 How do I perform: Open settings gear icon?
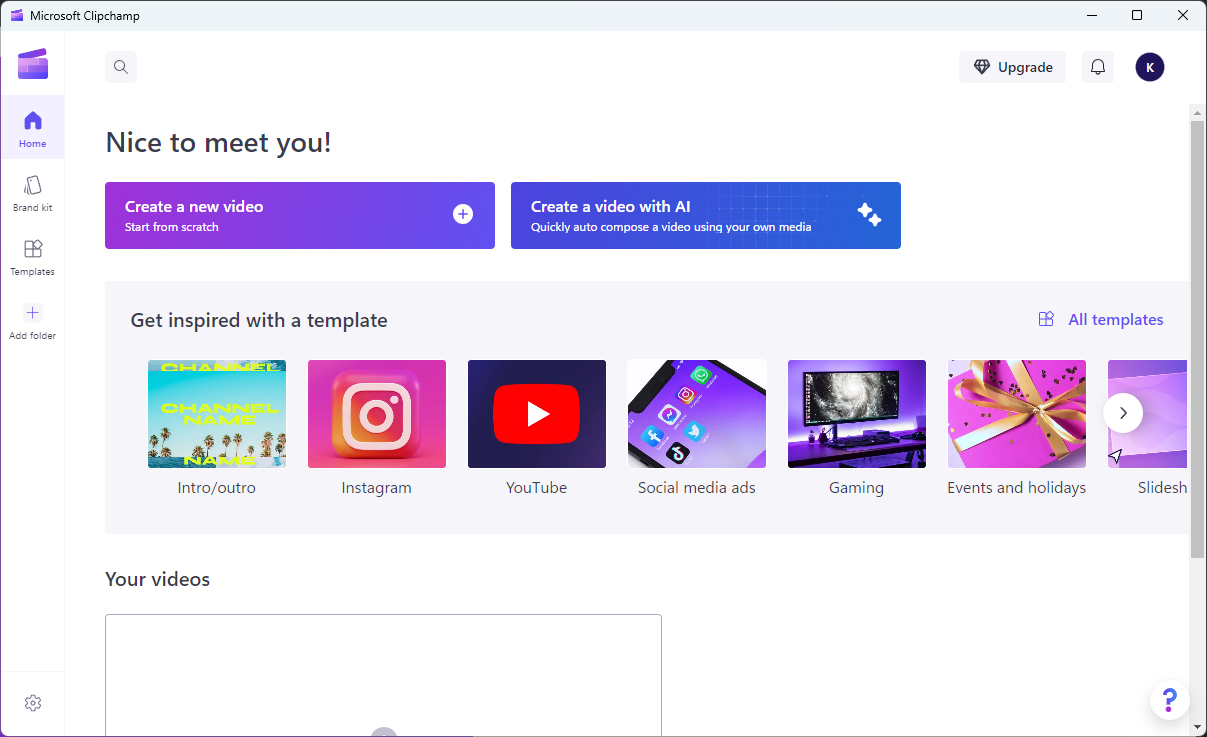[33, 703]
